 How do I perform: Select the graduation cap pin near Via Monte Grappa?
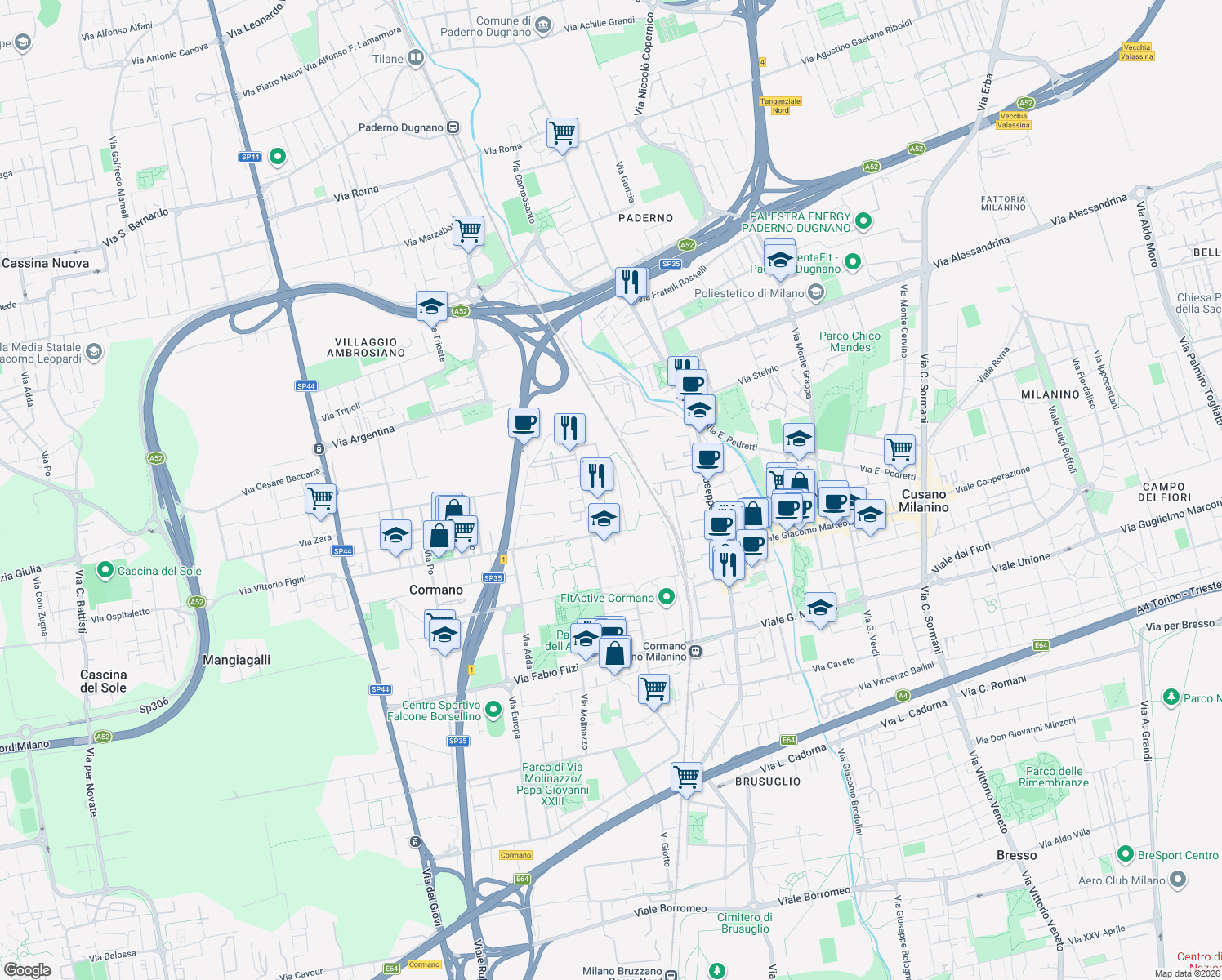pyautogui.click(x=798, y=439)
